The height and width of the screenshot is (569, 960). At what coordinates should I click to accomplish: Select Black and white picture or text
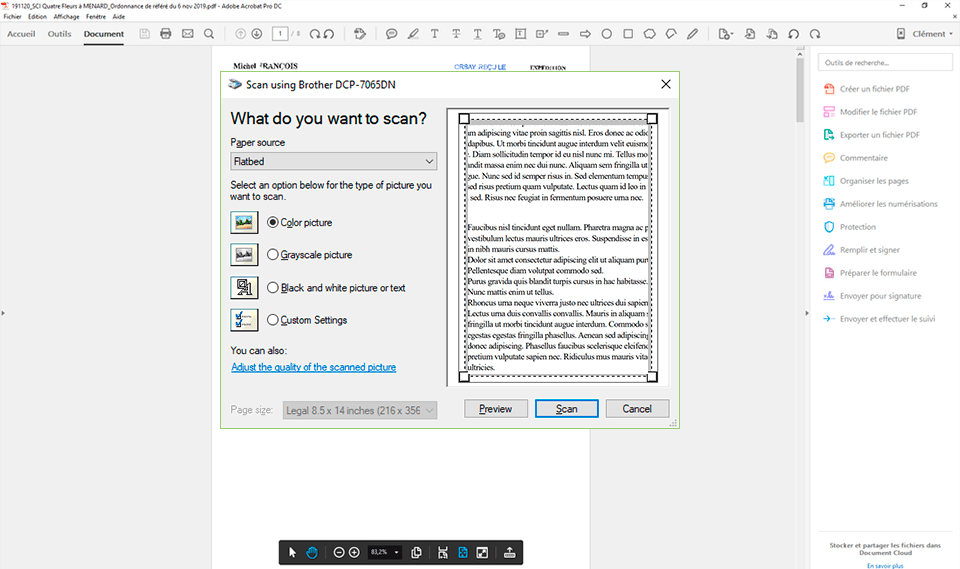[272, 287]
